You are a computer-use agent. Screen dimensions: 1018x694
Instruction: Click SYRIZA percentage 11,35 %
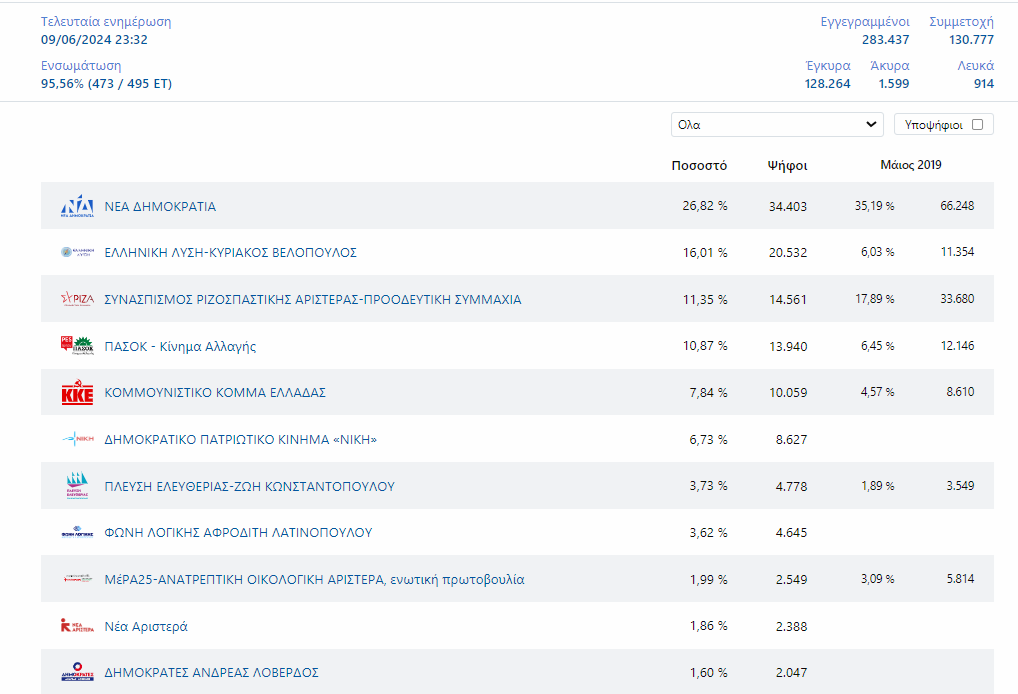[705, 299]
